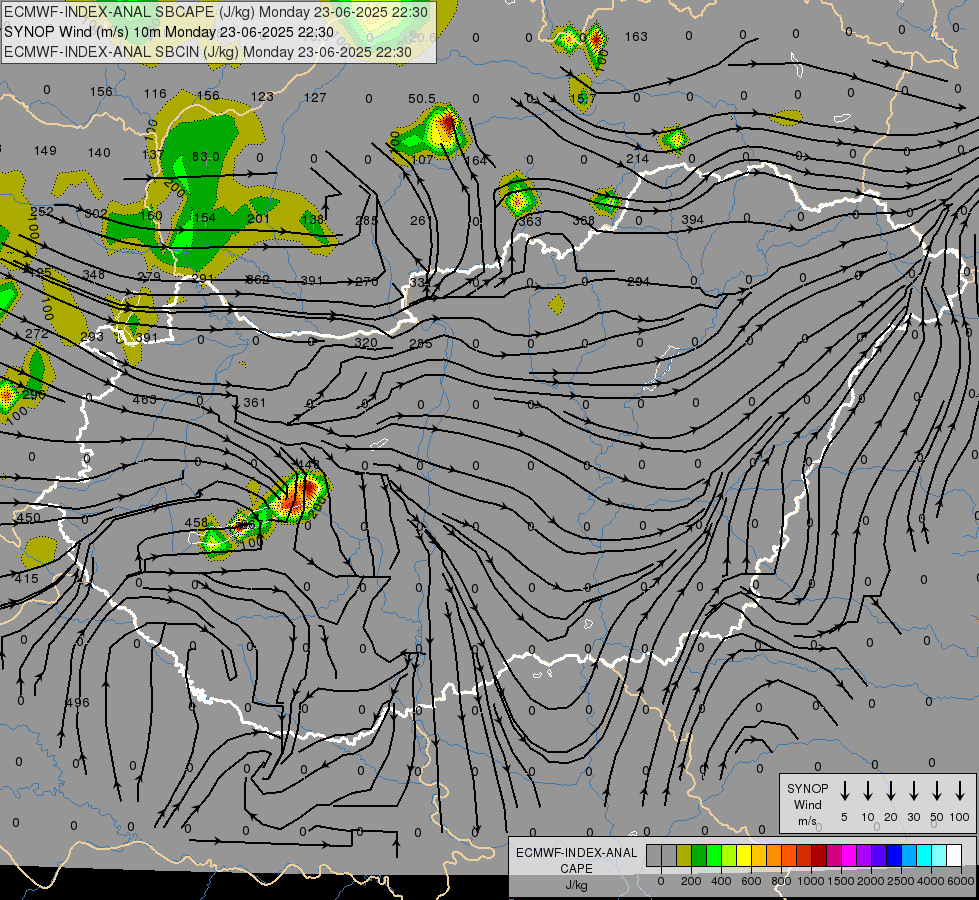Click the SYNOP Wind m/s legend label

pos(807,804)
